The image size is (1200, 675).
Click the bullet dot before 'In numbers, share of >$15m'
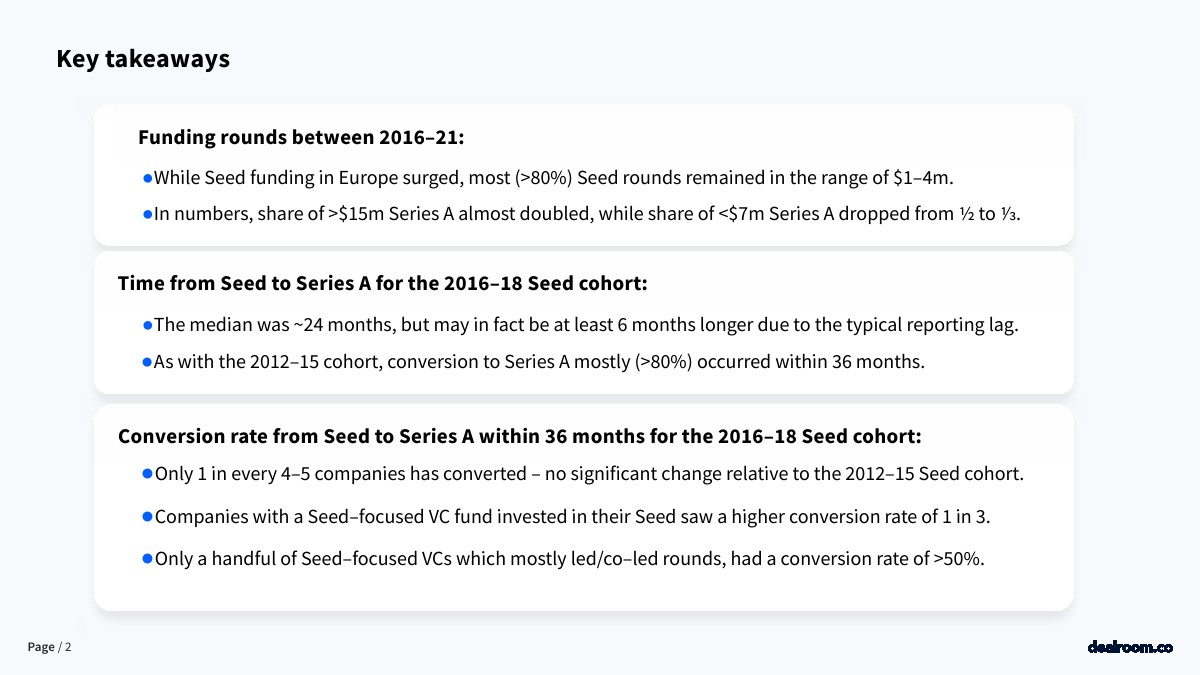tap(148, 214)
